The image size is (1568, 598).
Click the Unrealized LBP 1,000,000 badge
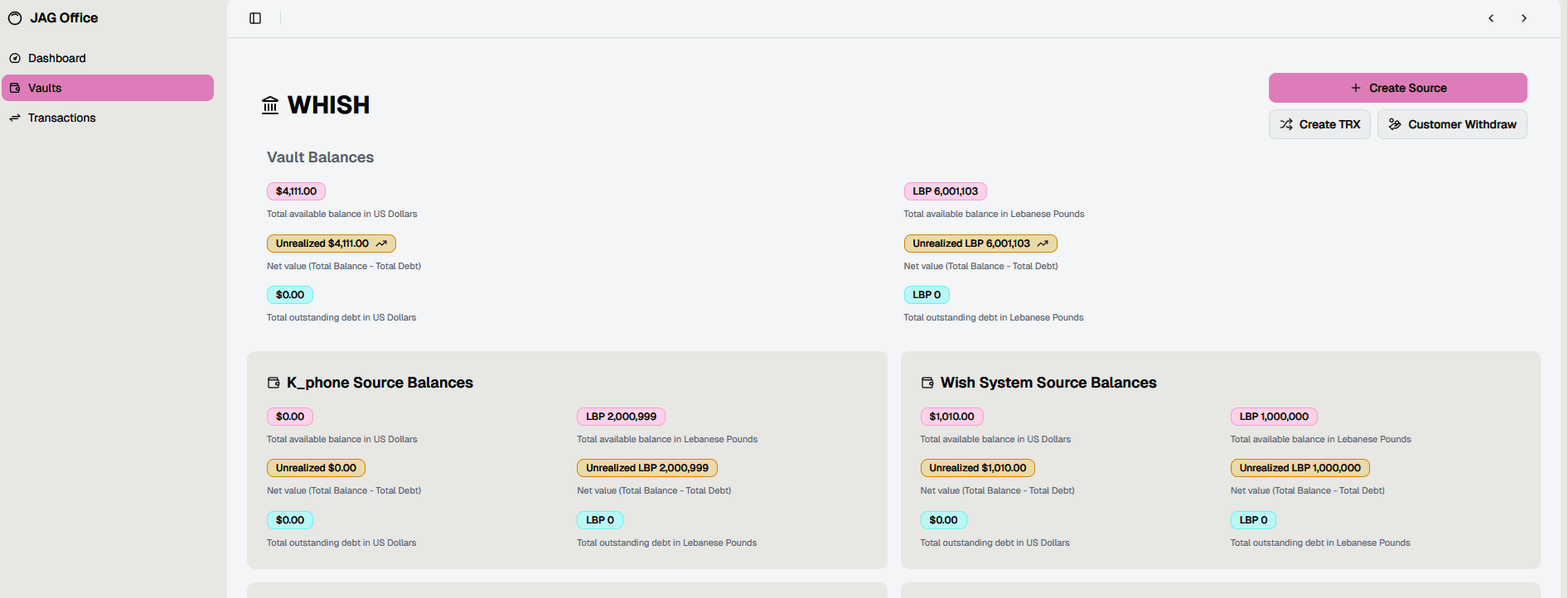coord(1299,468)
